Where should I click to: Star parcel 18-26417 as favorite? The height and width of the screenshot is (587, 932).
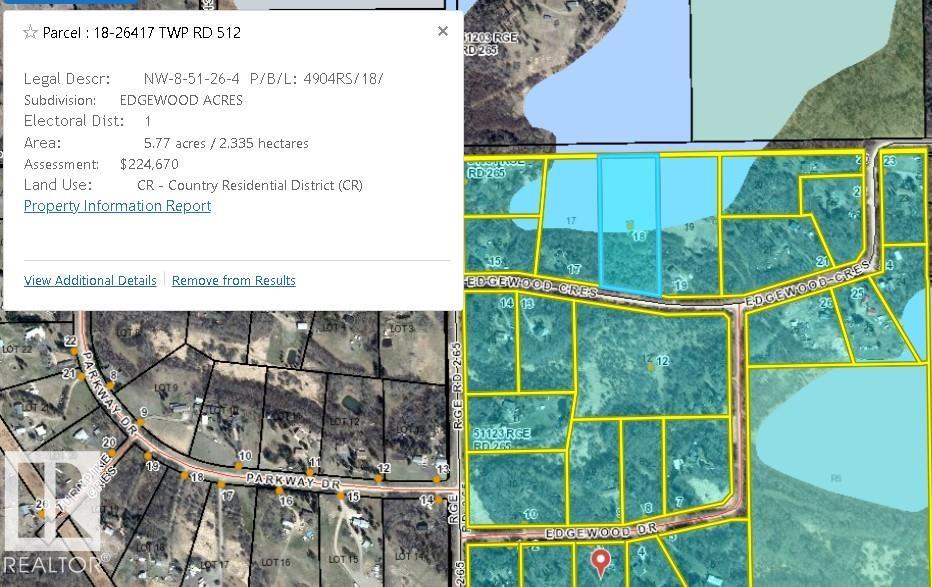pyautogui.click(x=30, y=33)
